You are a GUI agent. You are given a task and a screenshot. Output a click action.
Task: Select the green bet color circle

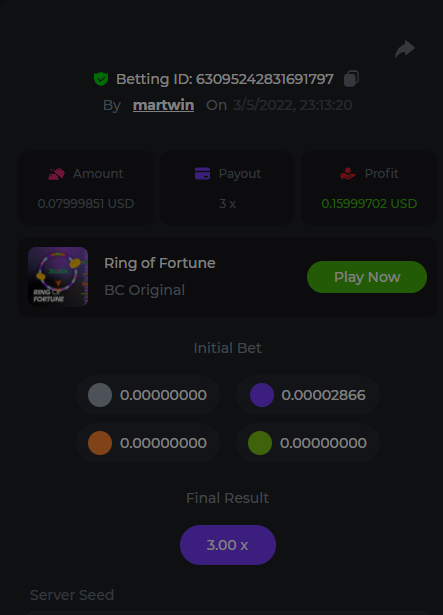tap(260, 443)
